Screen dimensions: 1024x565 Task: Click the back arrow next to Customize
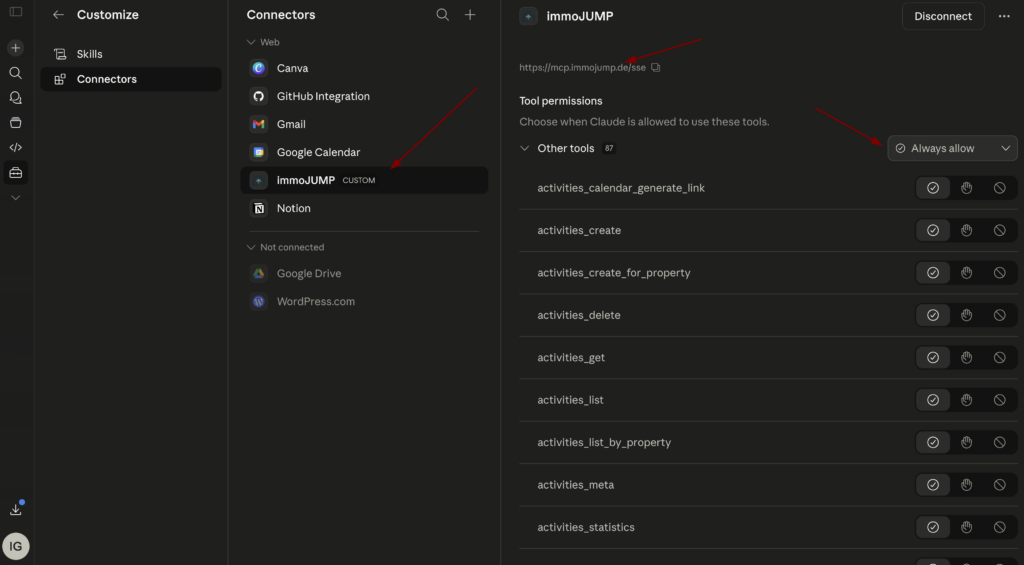(x=58, y=15)
